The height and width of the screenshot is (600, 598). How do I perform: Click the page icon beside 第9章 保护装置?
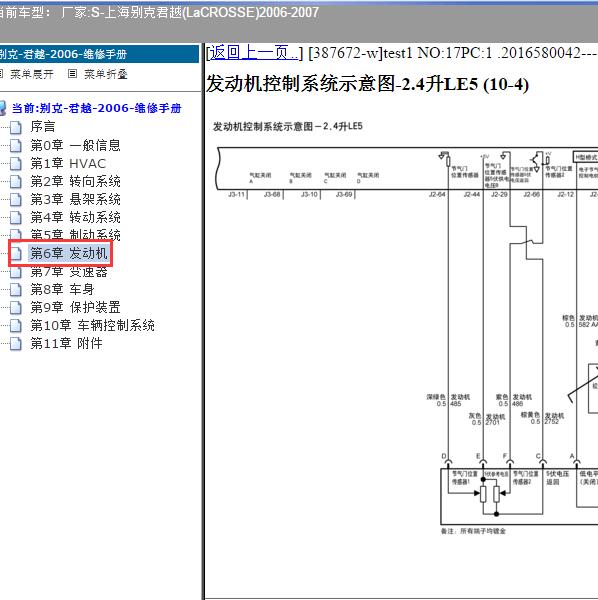(16, 307)
